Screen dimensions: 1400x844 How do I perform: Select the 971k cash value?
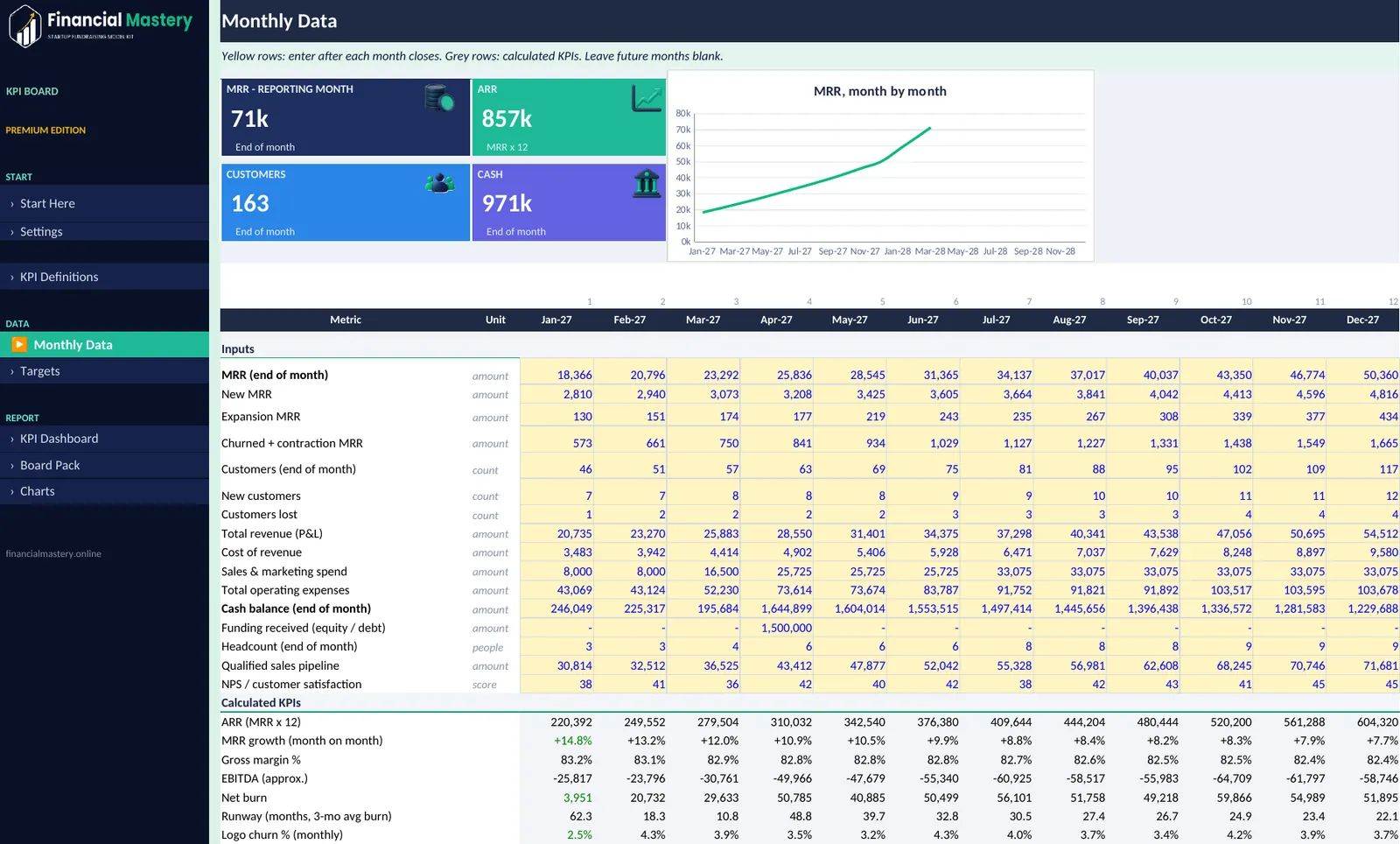507,203
